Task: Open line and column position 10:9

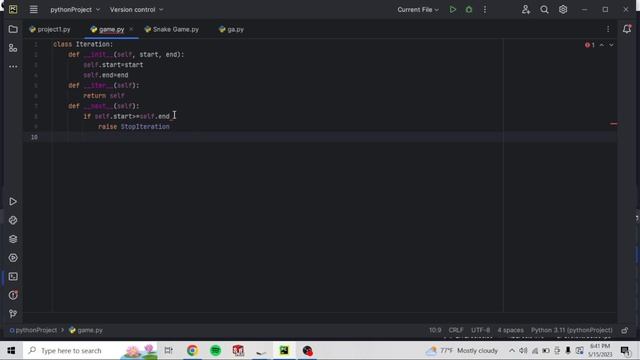Action: 435,330
